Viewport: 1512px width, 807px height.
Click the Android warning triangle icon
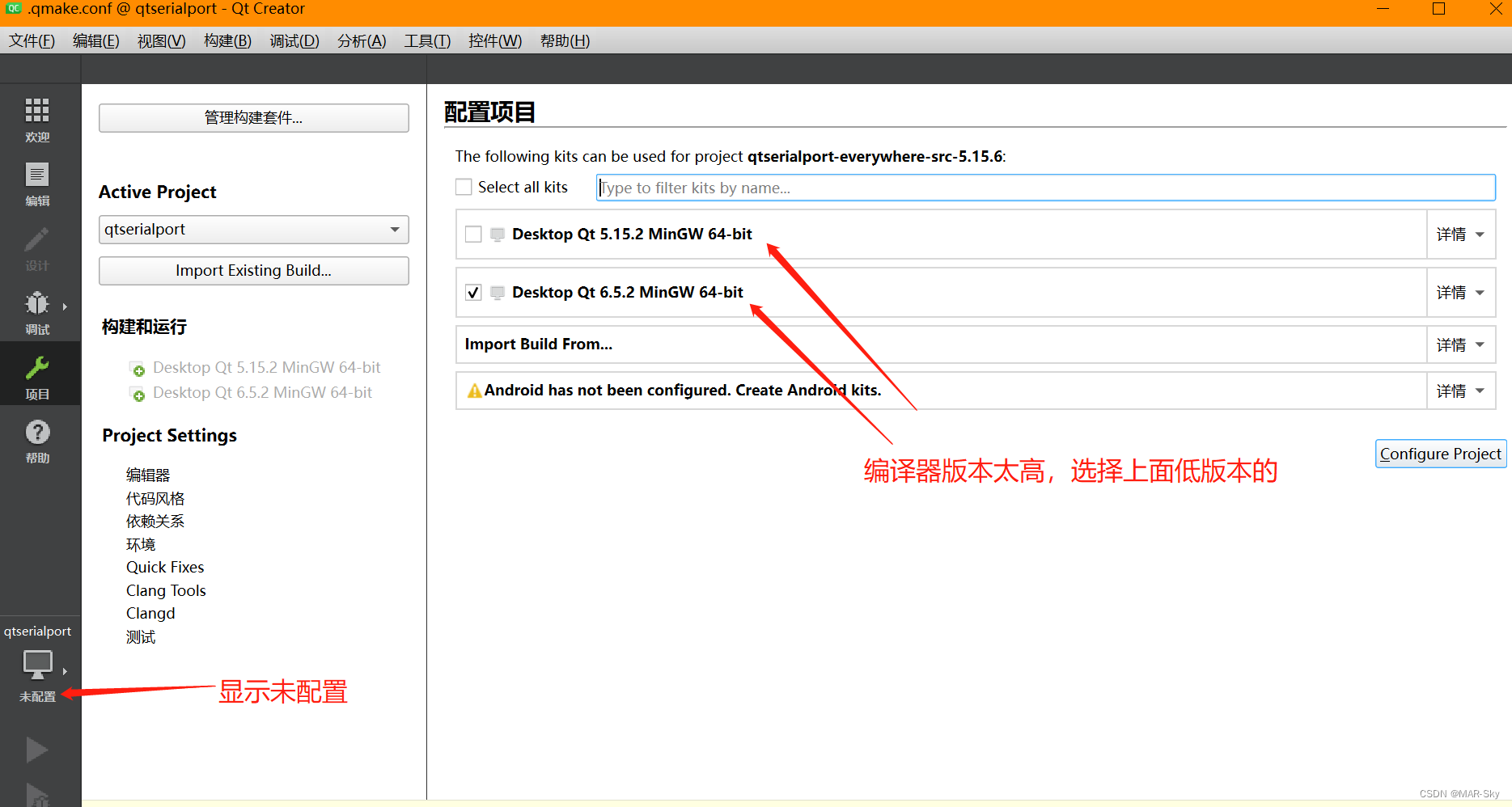click(474, 391)
